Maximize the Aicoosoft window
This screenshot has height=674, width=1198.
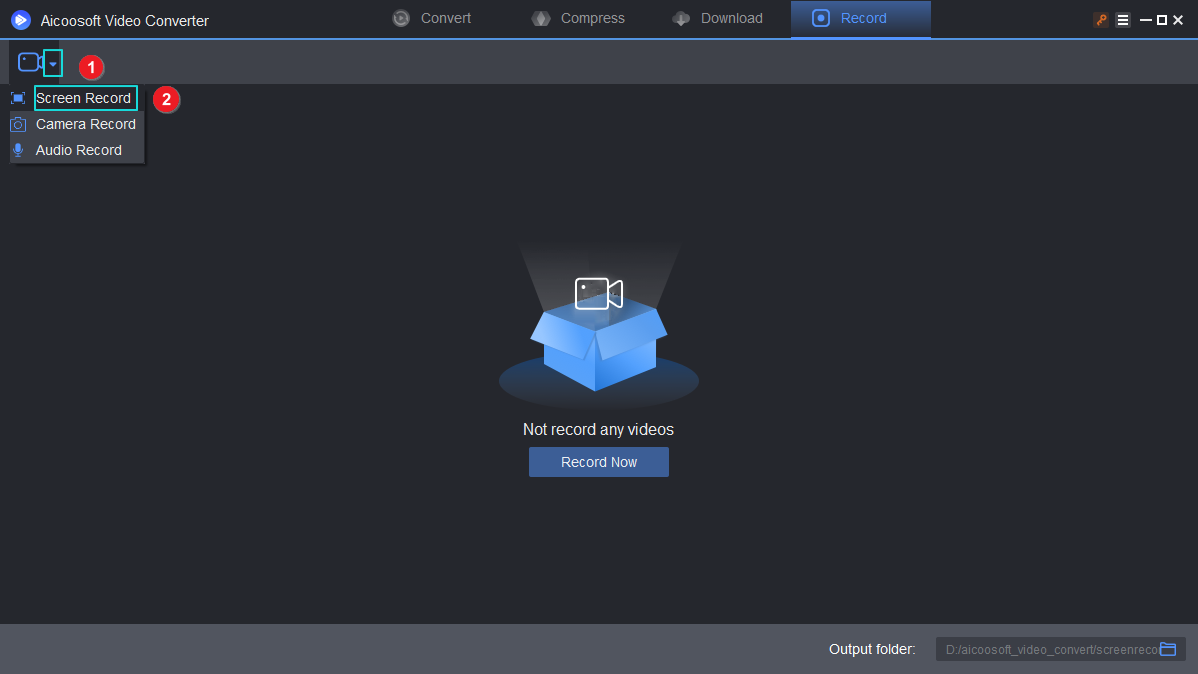click(1161, 21)
